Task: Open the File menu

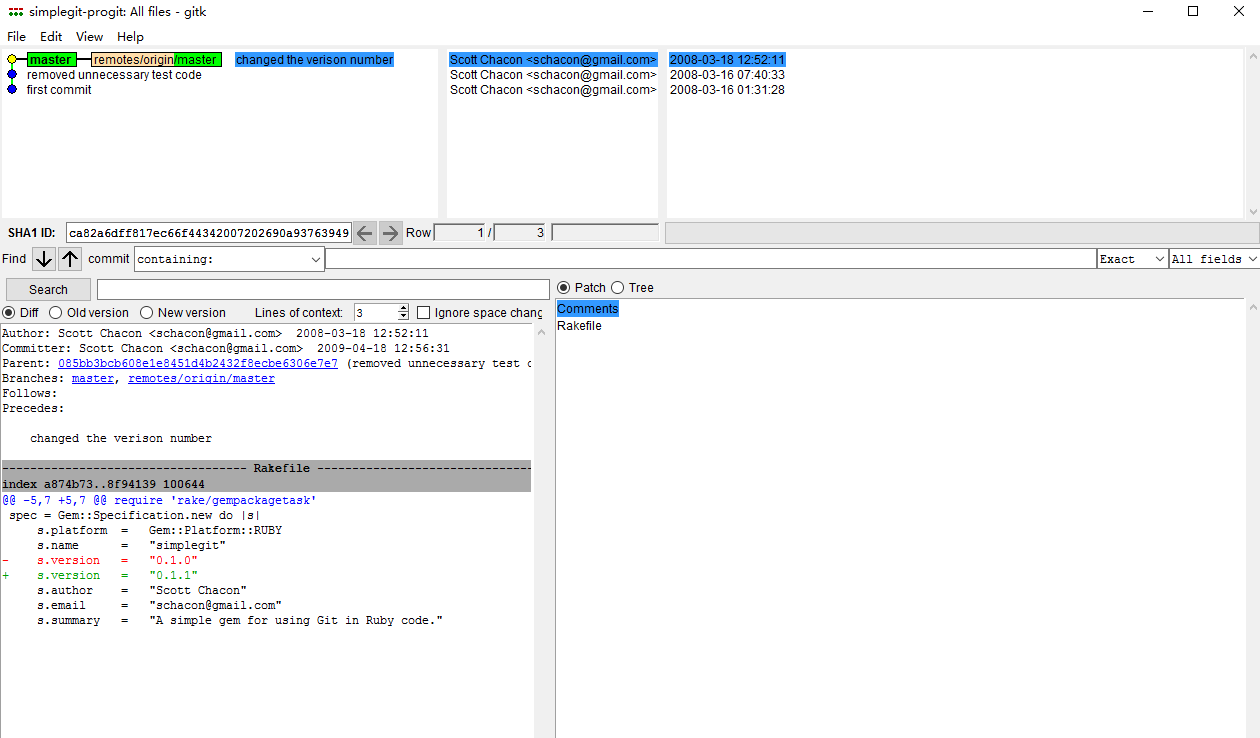Action: click(x=16, y=36)
